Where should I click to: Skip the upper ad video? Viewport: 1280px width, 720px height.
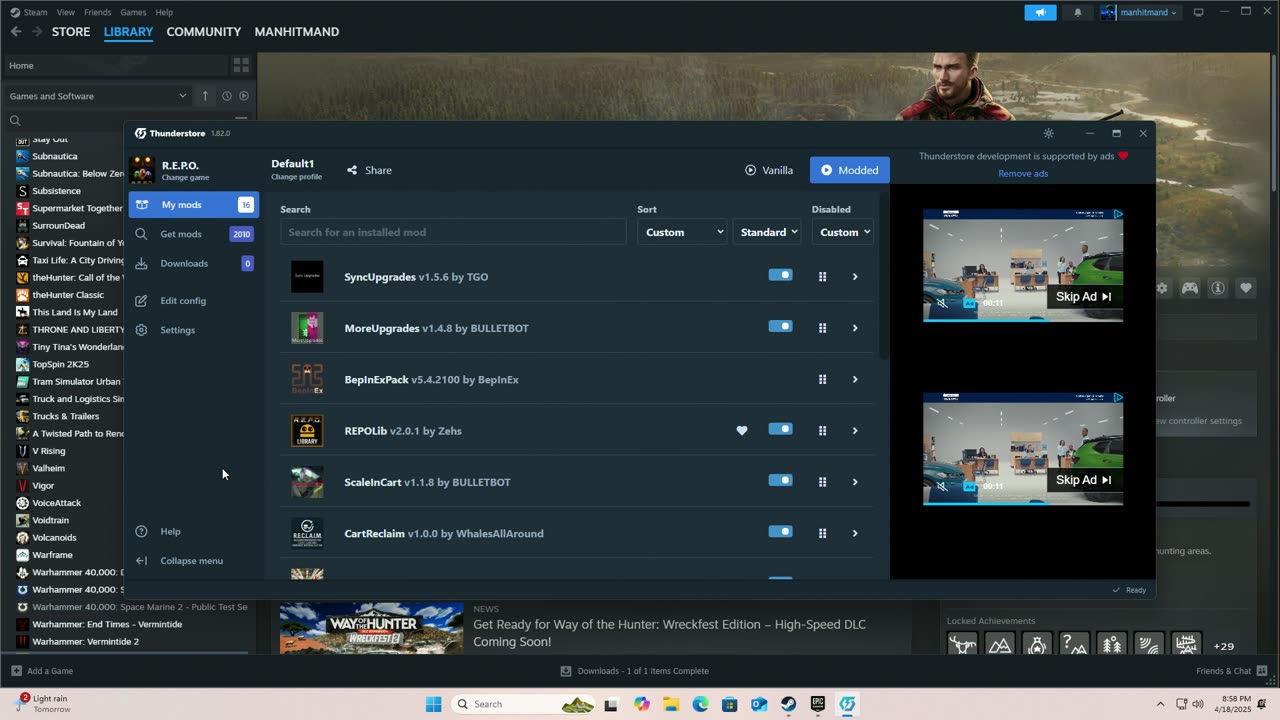(x=1083, y=296)
